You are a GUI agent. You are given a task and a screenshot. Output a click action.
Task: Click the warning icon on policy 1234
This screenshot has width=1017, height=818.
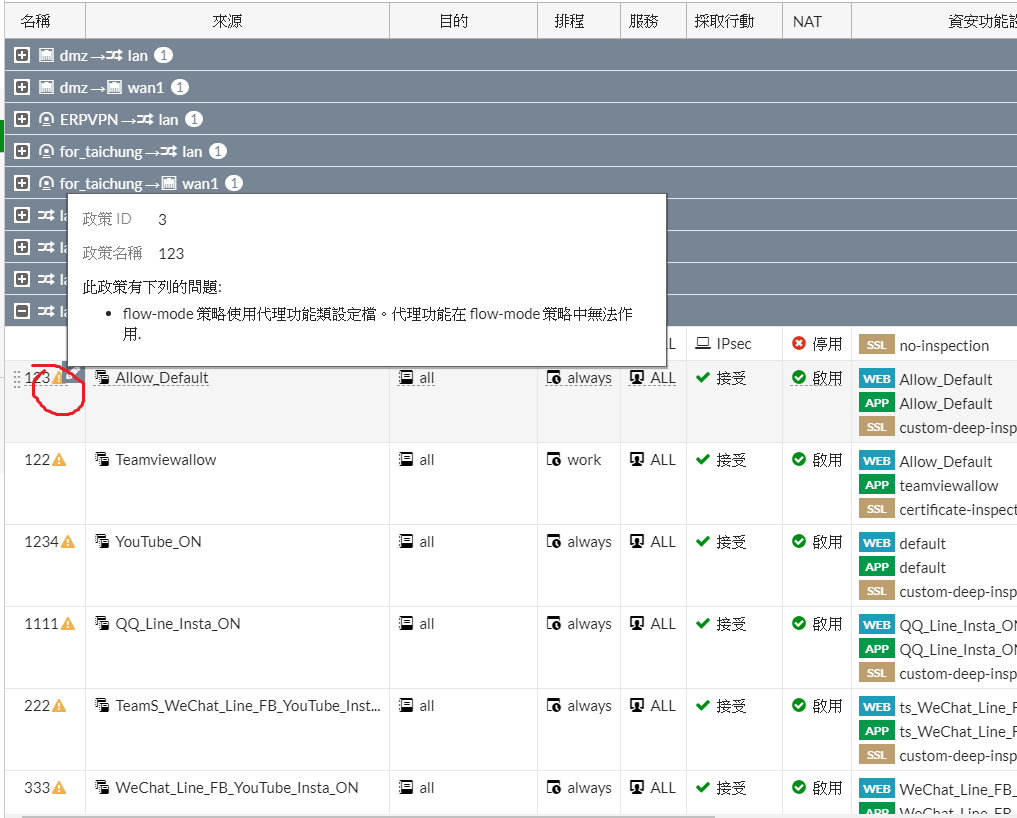click(x=68, y=542)
